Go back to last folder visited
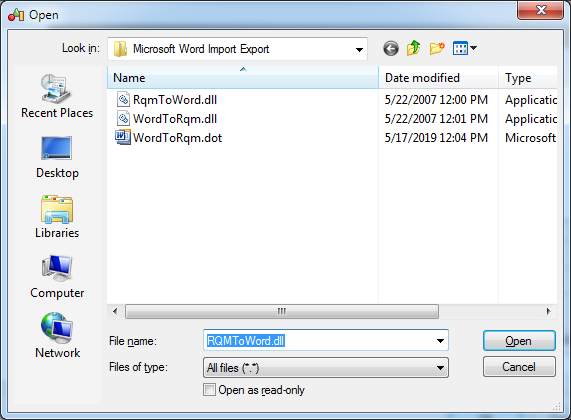This screenshot has width=571, height=420. [x=391, y=48]
